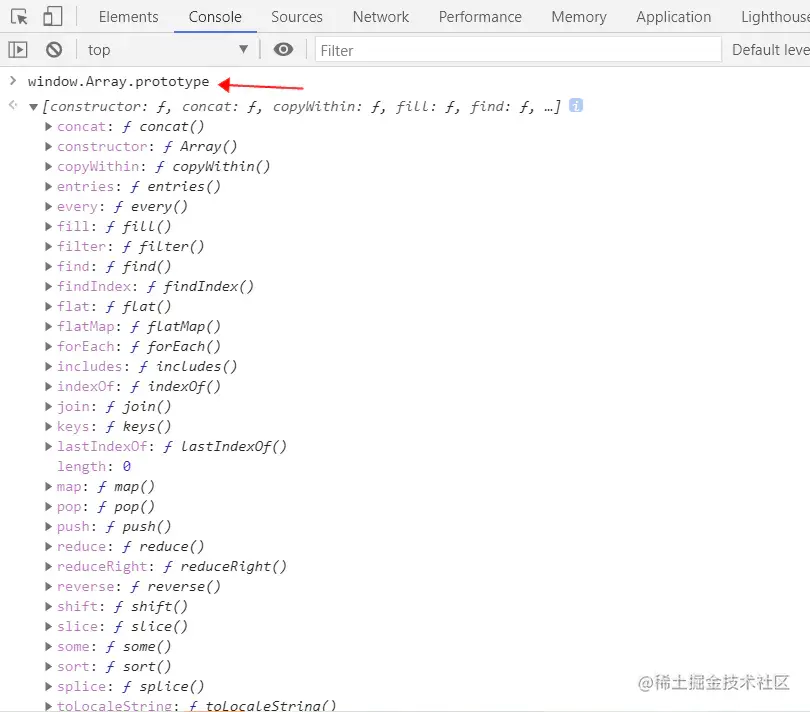Create a live expression with the eye icon

(x=283, y=50)
